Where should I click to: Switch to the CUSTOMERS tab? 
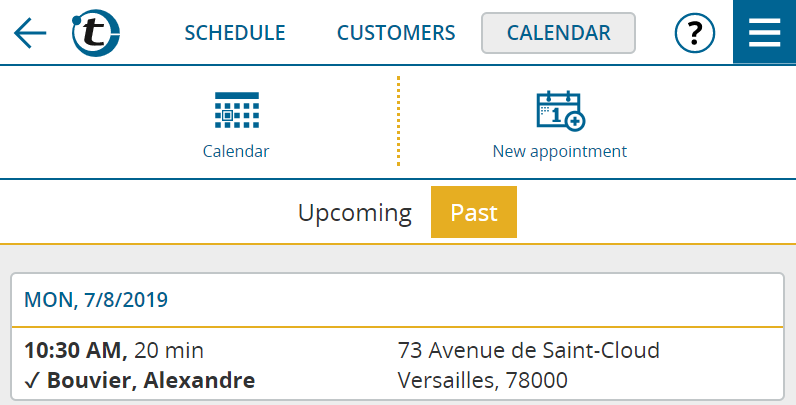tap(396, 33)
